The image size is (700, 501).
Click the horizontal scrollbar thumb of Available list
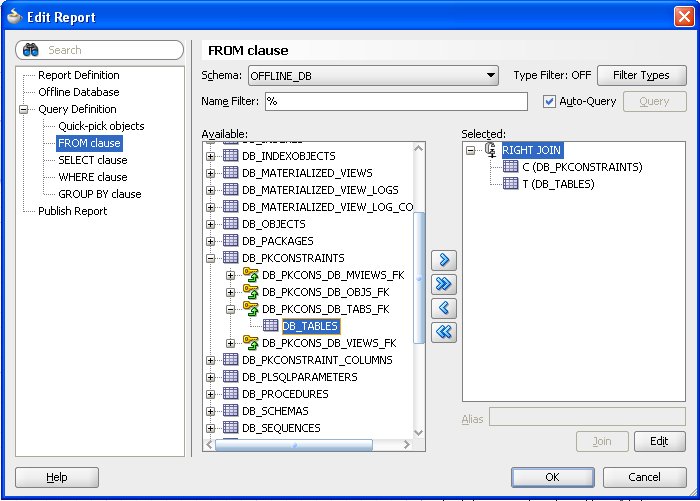(x=294, y=445)
